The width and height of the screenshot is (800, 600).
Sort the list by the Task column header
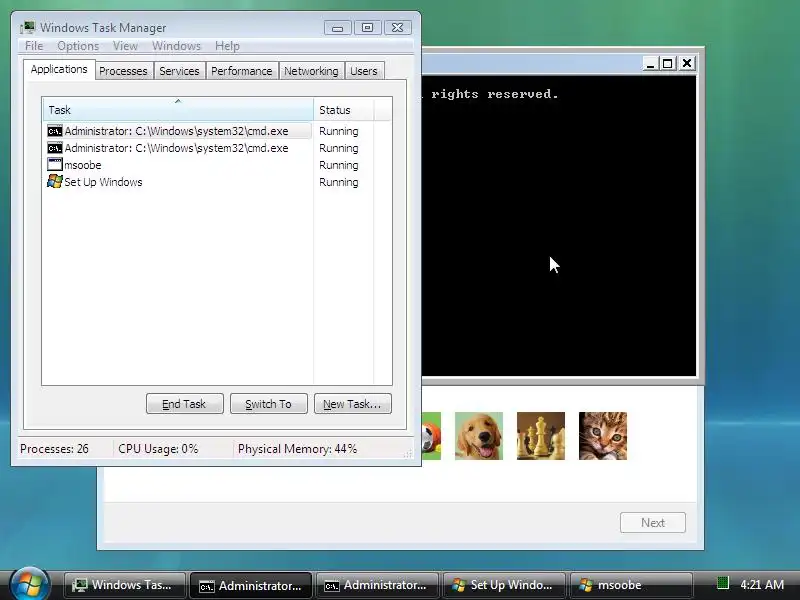[x=178, y=109]
